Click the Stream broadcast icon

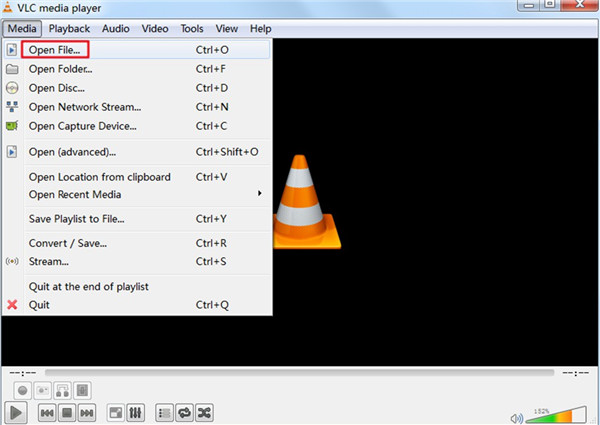point(12,262)
